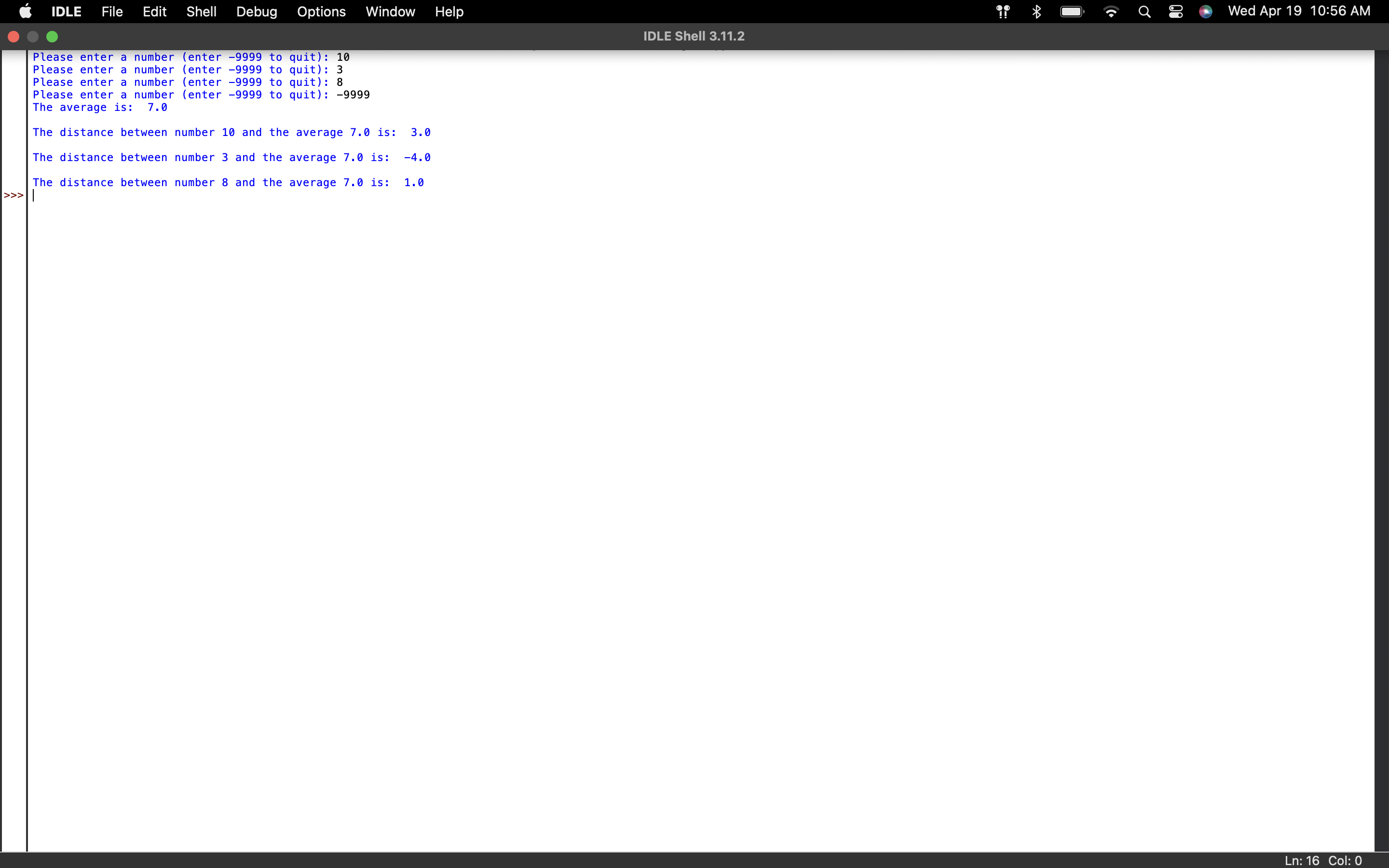Open the Debug menu
Image resolution: width=1389 pixels, height=868 pixels.
point(257,12)
